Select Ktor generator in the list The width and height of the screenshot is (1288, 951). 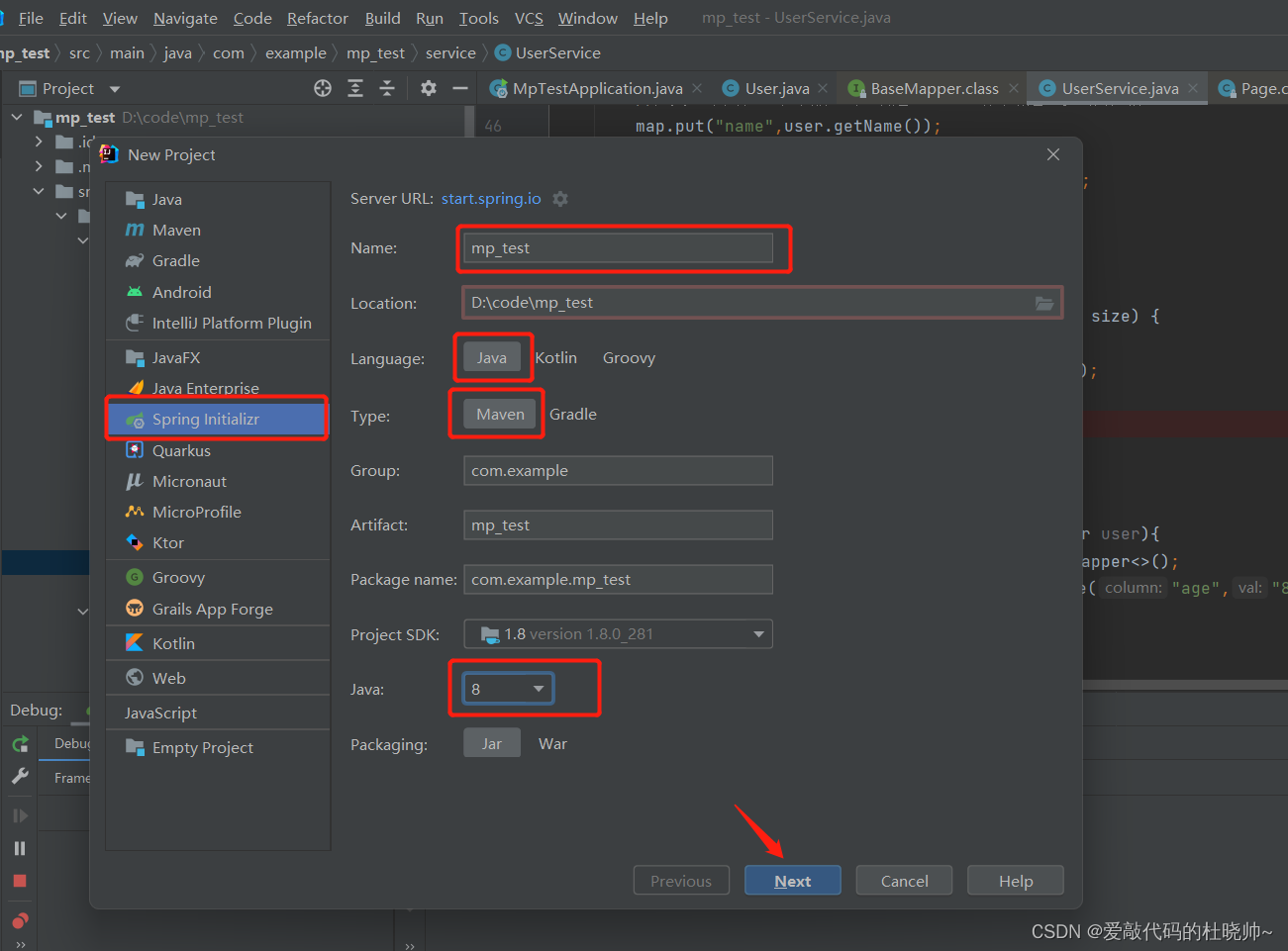218,542
